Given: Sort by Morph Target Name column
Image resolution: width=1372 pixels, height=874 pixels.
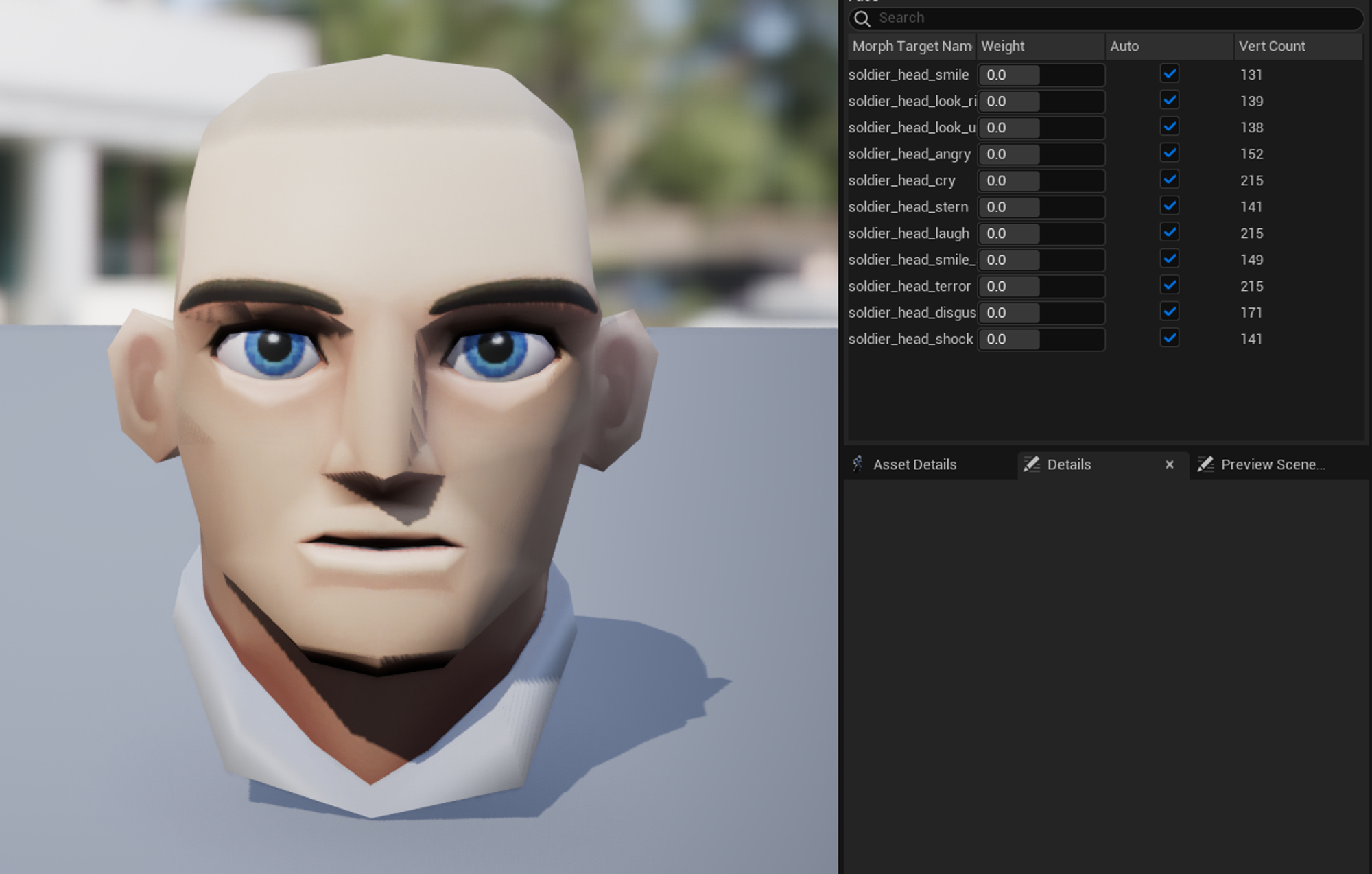Looking at the screenshot, I should pyautogui.click(x=911, y=46).
